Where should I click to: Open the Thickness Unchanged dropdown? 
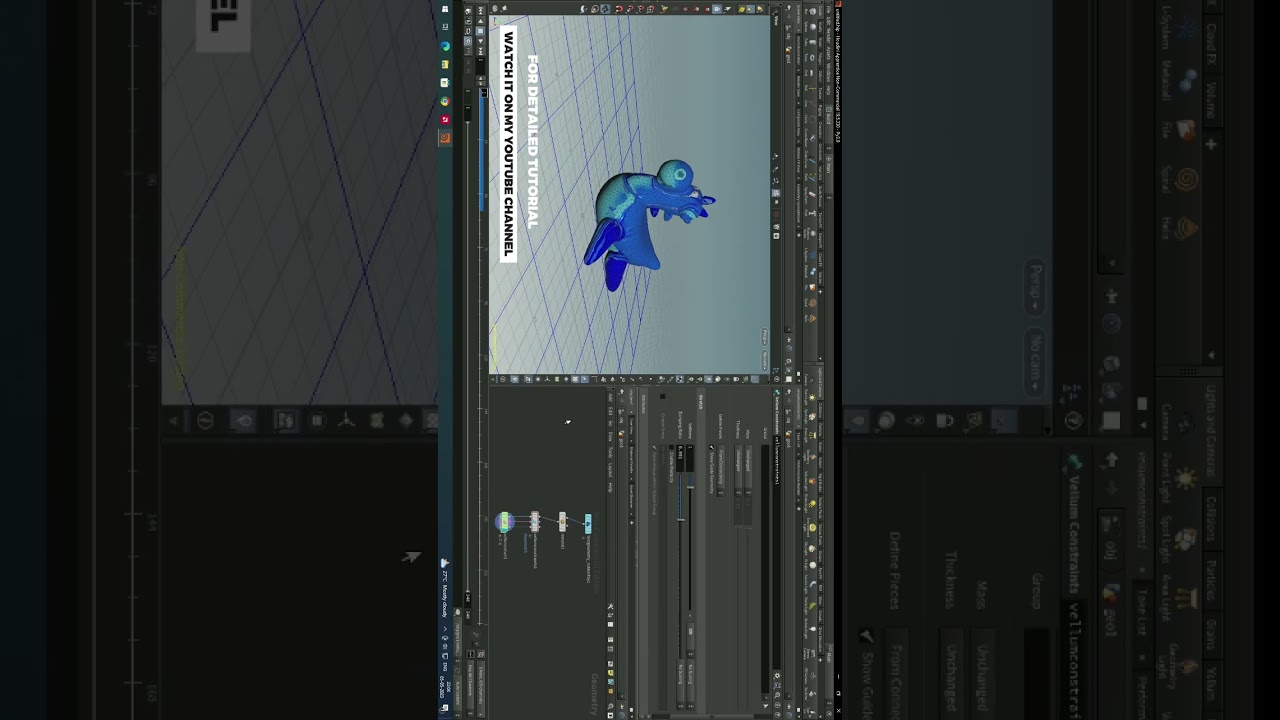click(x=738, y=470)
